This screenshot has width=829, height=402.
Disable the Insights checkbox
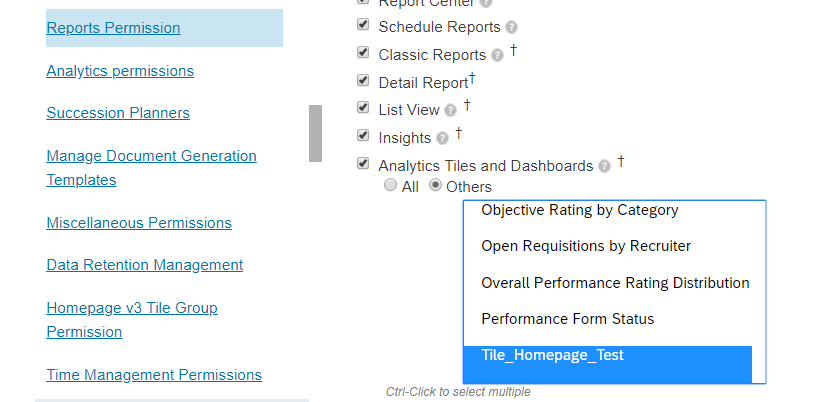(363, 135)
